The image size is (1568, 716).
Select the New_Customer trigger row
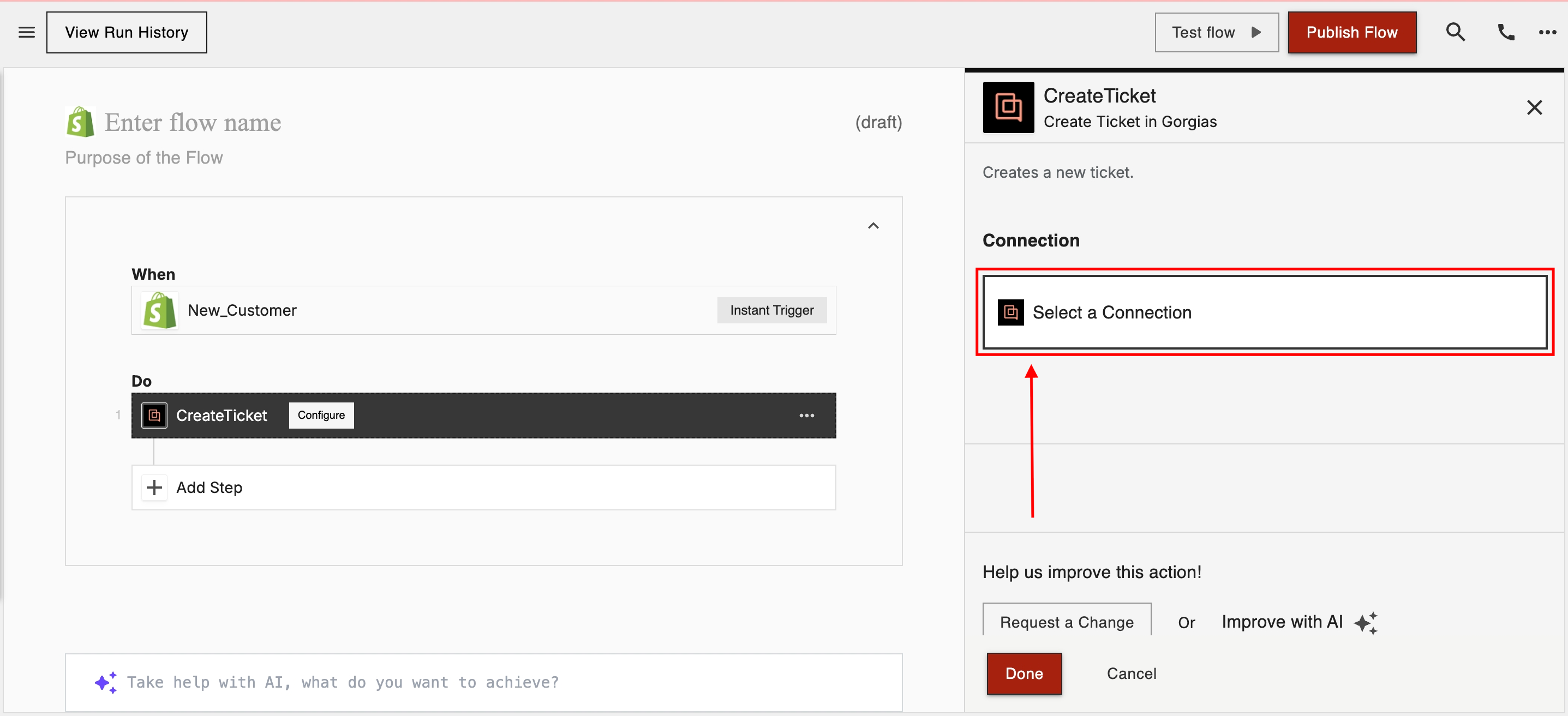[x=483, y=310]
